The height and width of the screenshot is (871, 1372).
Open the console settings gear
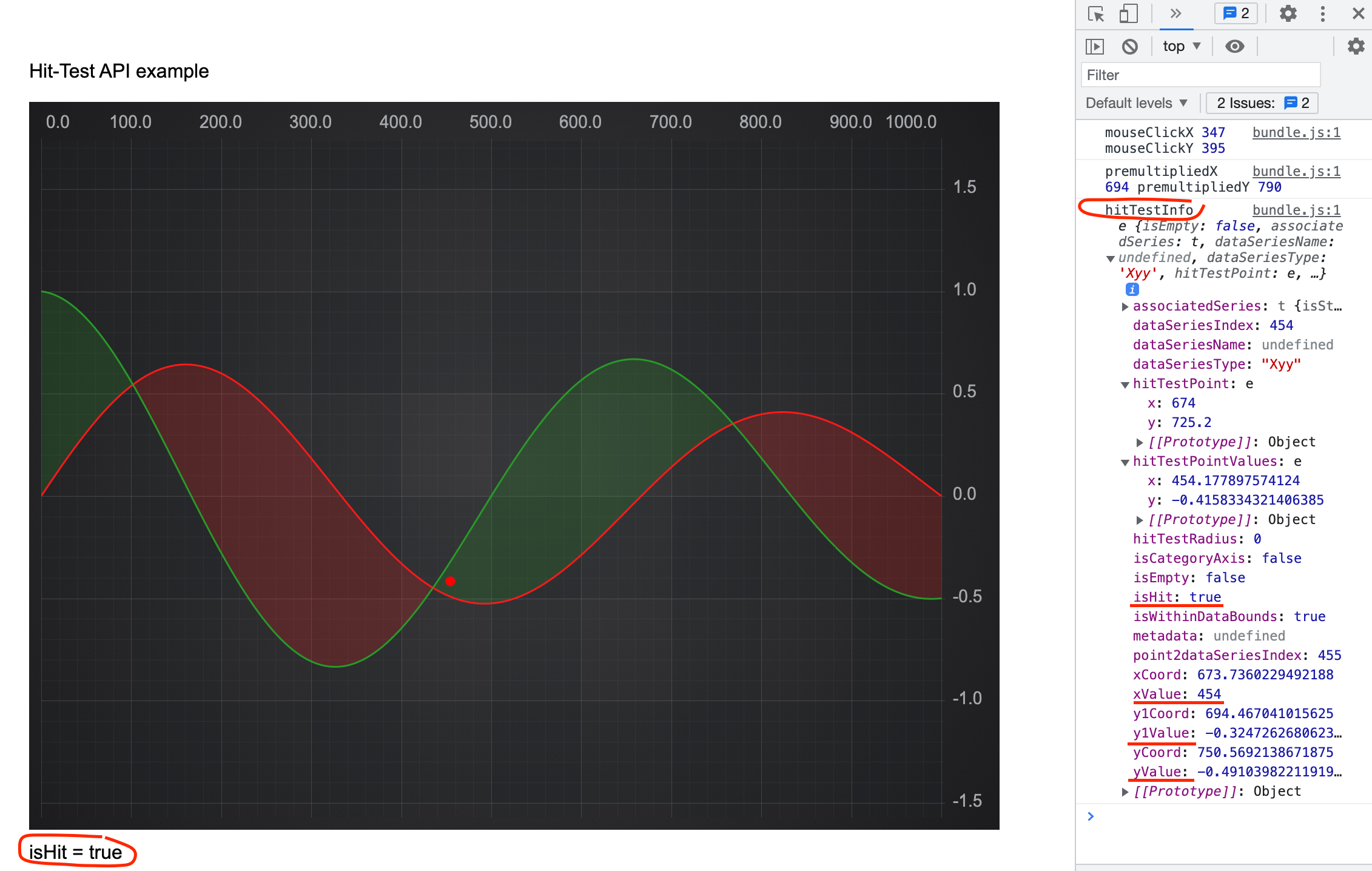click(1356, 46)
